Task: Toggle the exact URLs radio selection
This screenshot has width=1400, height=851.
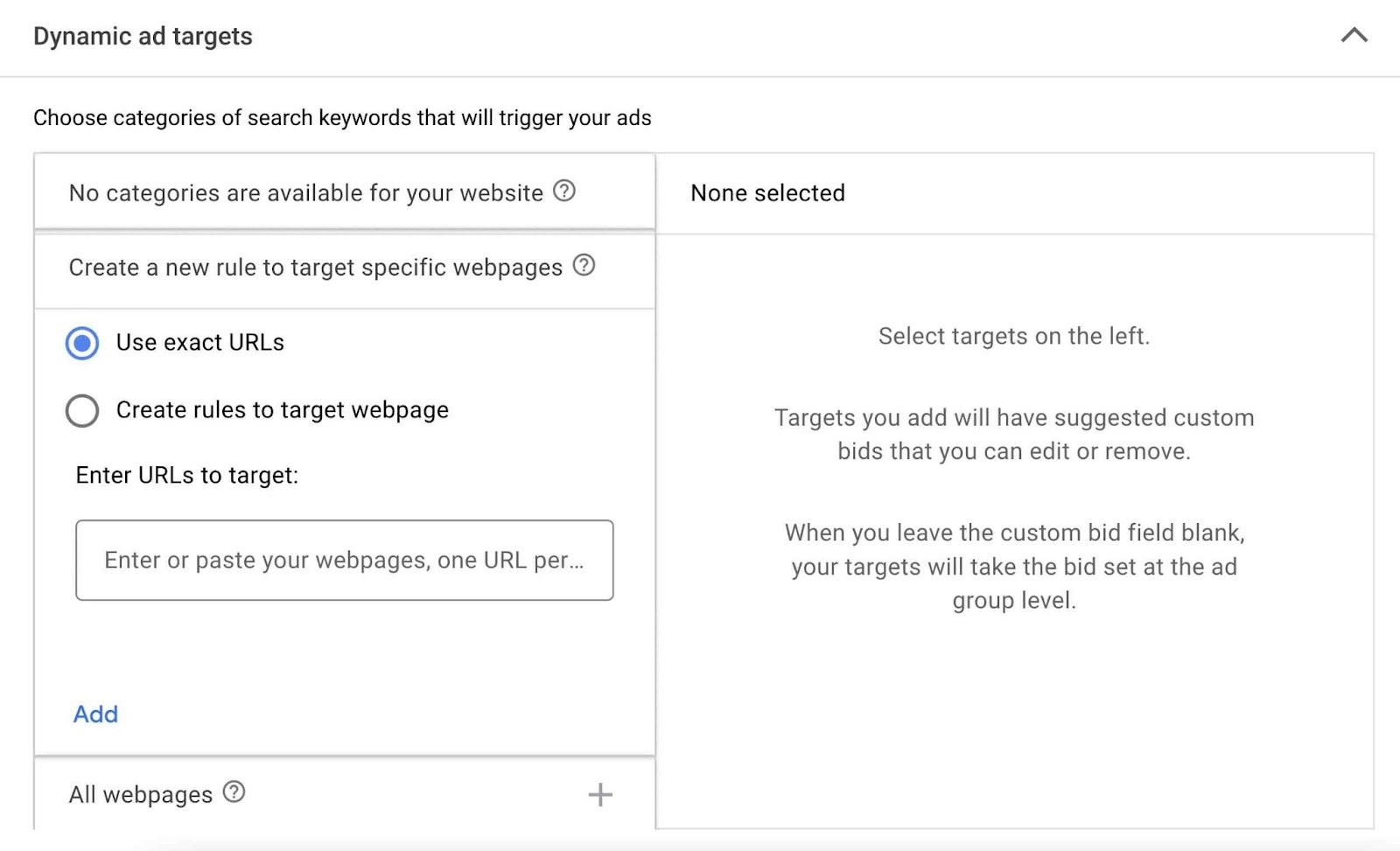Action: pos(81,343)
